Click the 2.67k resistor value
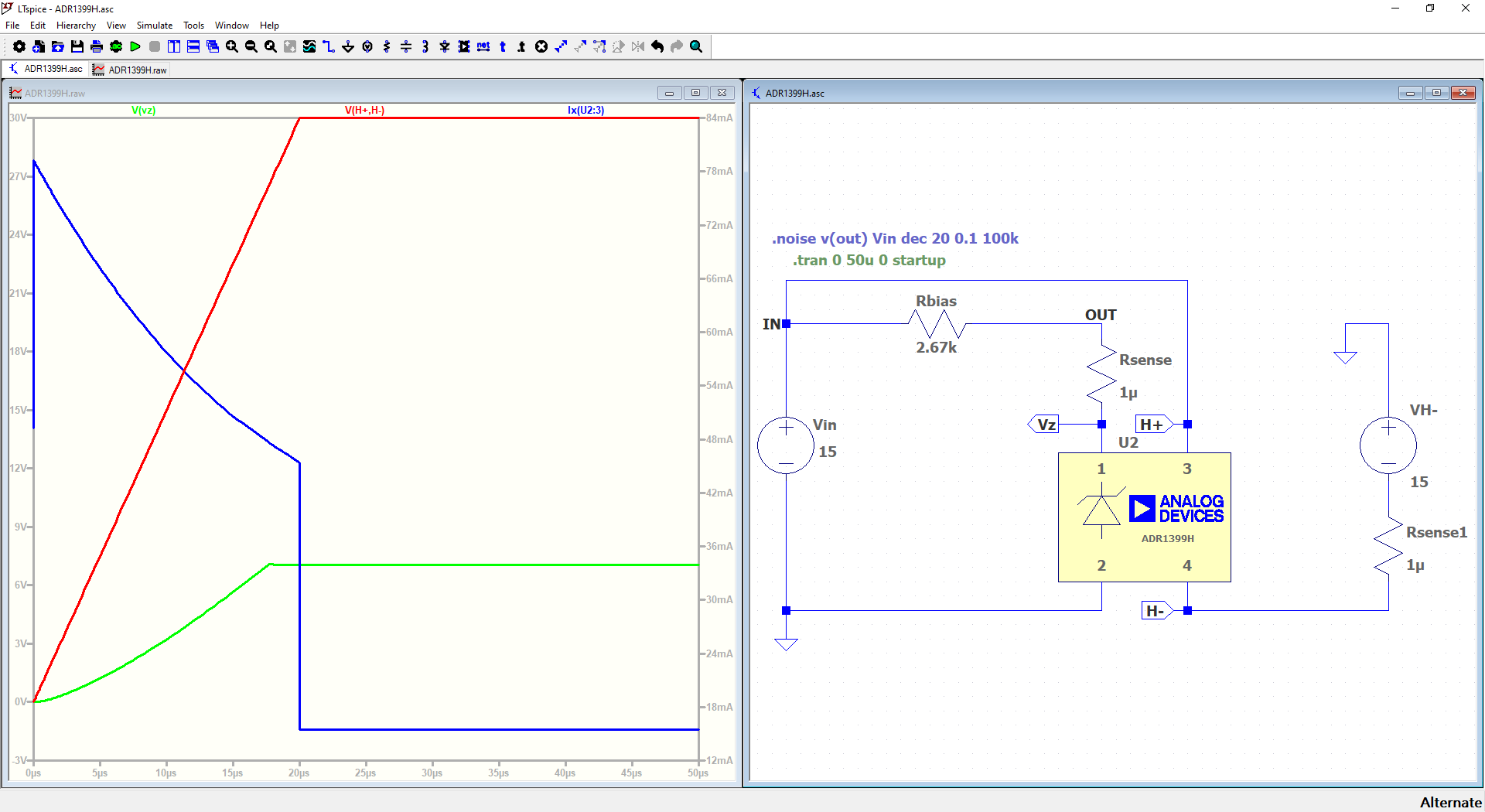The height and width of the screenshot is (812, 1485). (x=937, y=347)
